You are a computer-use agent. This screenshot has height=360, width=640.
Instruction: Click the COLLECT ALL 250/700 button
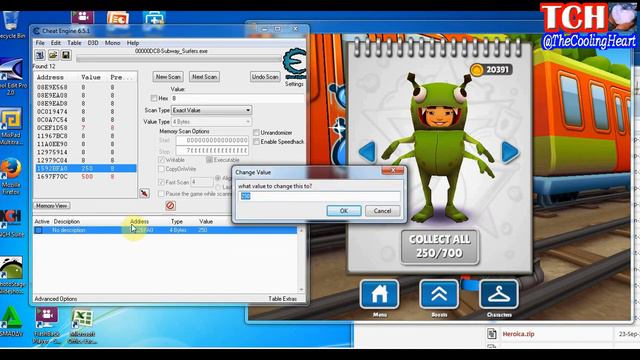pyautogui.click(x=439, y=247)
